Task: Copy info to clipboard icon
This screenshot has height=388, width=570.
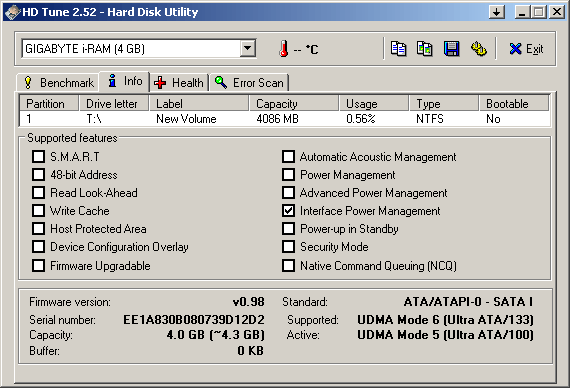Action: [x=398, y=48]
